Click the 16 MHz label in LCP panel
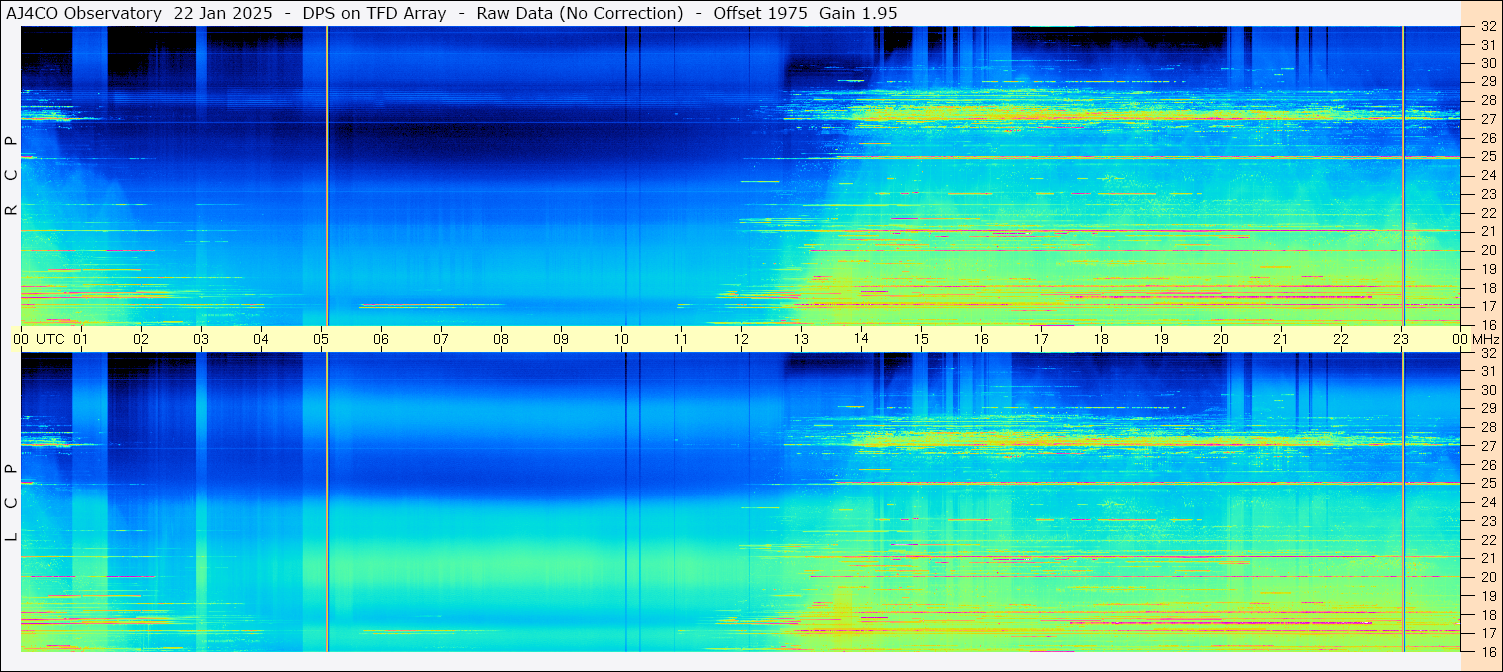The image size is (1503, 672). click(x=1487, y=651)
